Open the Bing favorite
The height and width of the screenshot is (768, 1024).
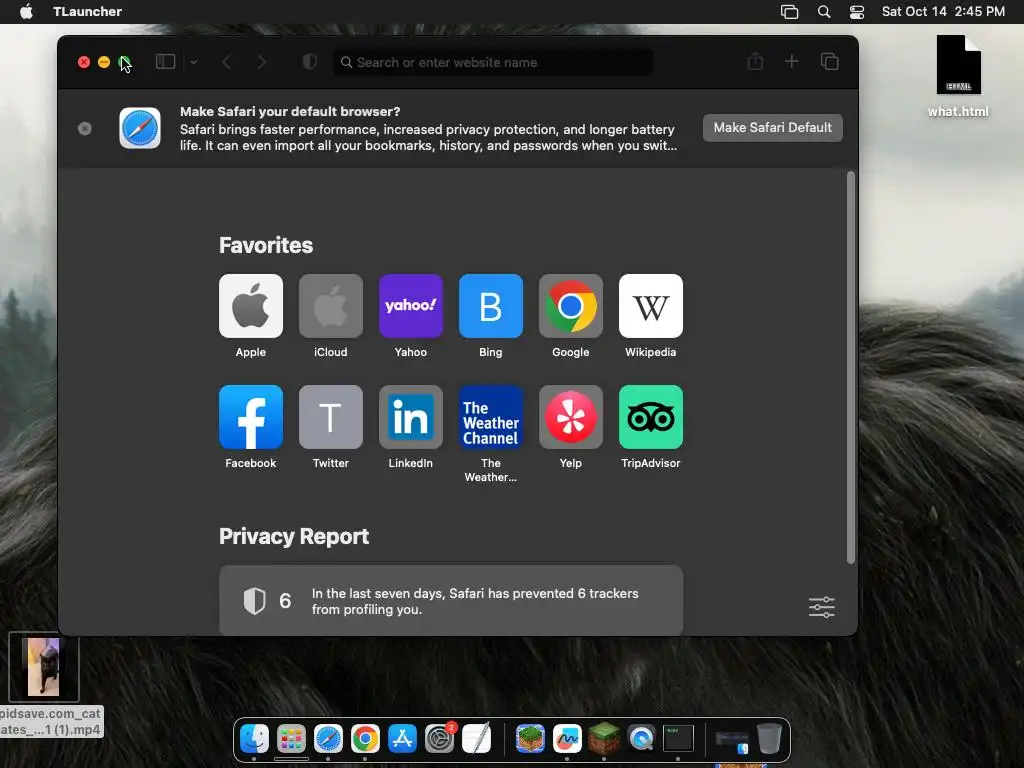490,306
